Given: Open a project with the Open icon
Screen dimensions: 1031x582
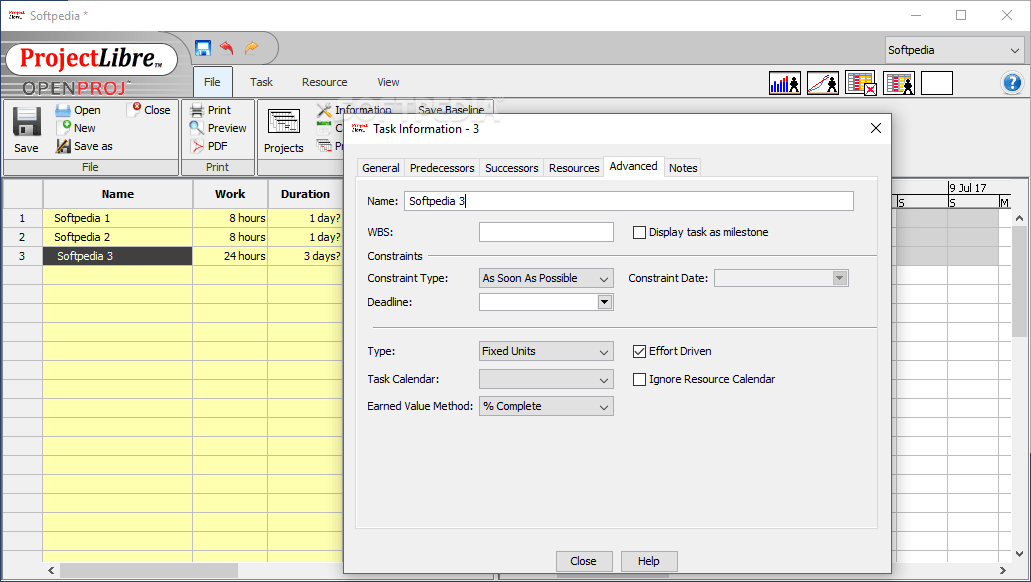Looking at the screenshot, I should [x=62, y=110].
